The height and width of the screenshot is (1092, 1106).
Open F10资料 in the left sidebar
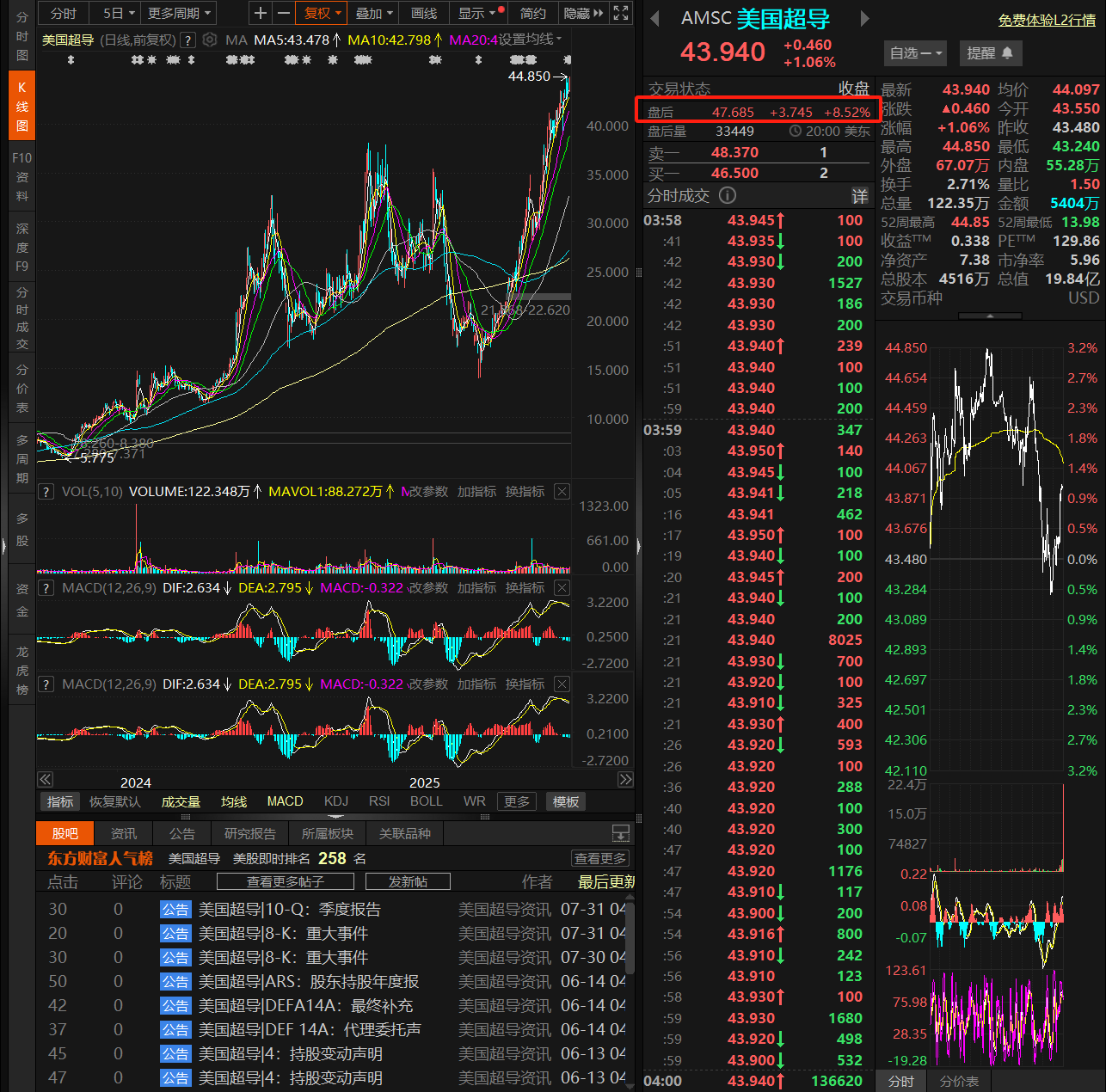click(x=22, y=176)
